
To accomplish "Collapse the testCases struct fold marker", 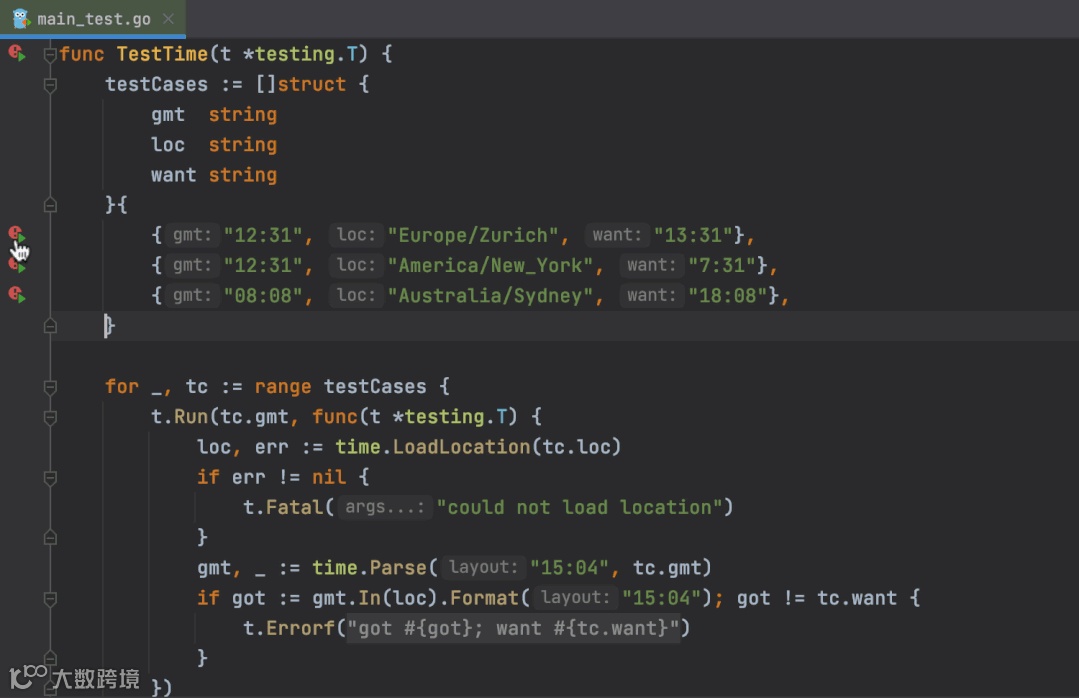I will tap(50, 85).
